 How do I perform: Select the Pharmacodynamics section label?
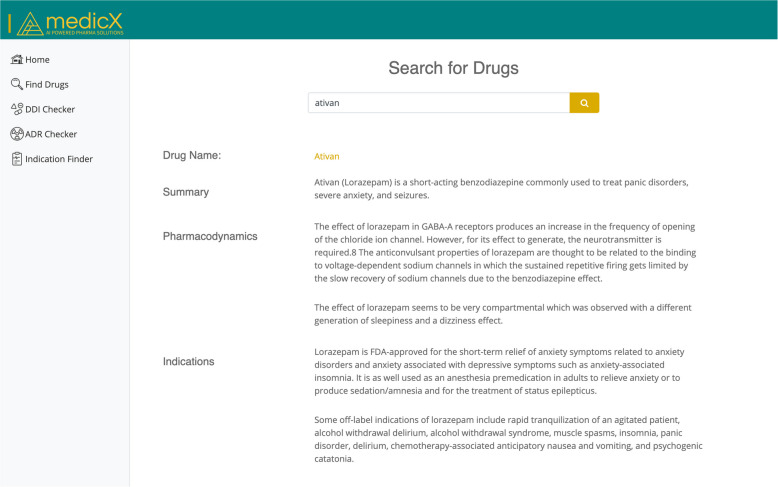210,236
